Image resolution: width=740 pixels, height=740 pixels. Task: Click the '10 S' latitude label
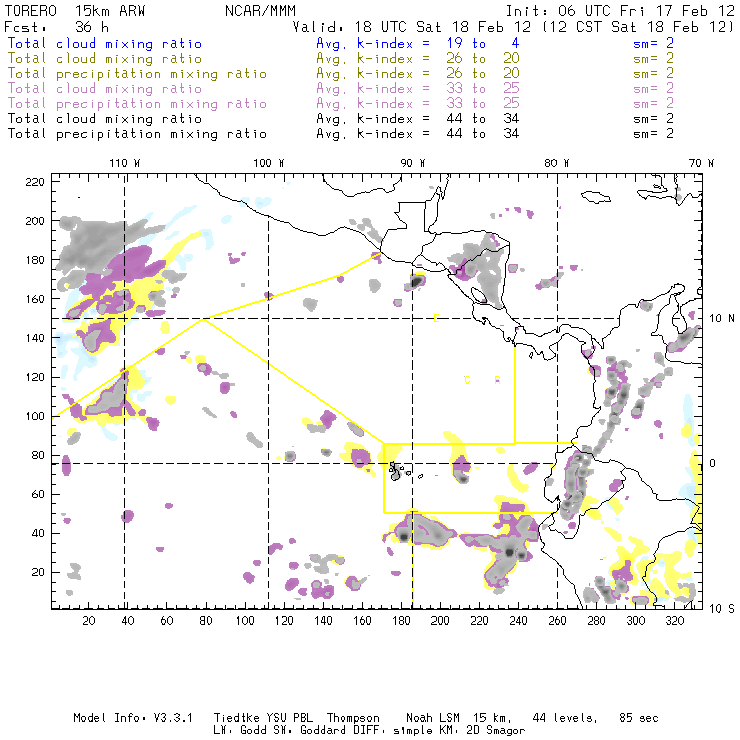[722, 609]
